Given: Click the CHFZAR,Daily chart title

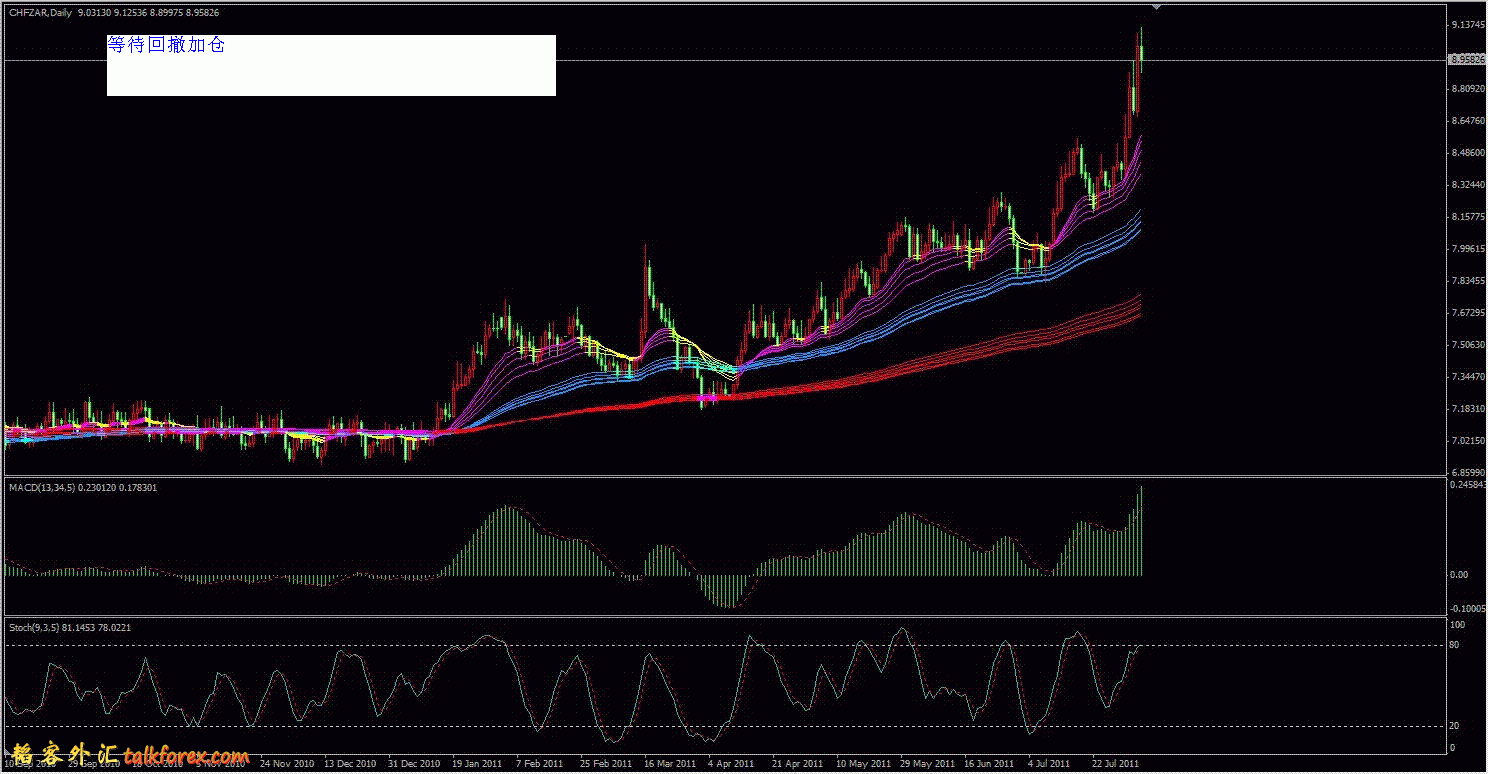Looking at the screenshot, I should tap(40, 13).
